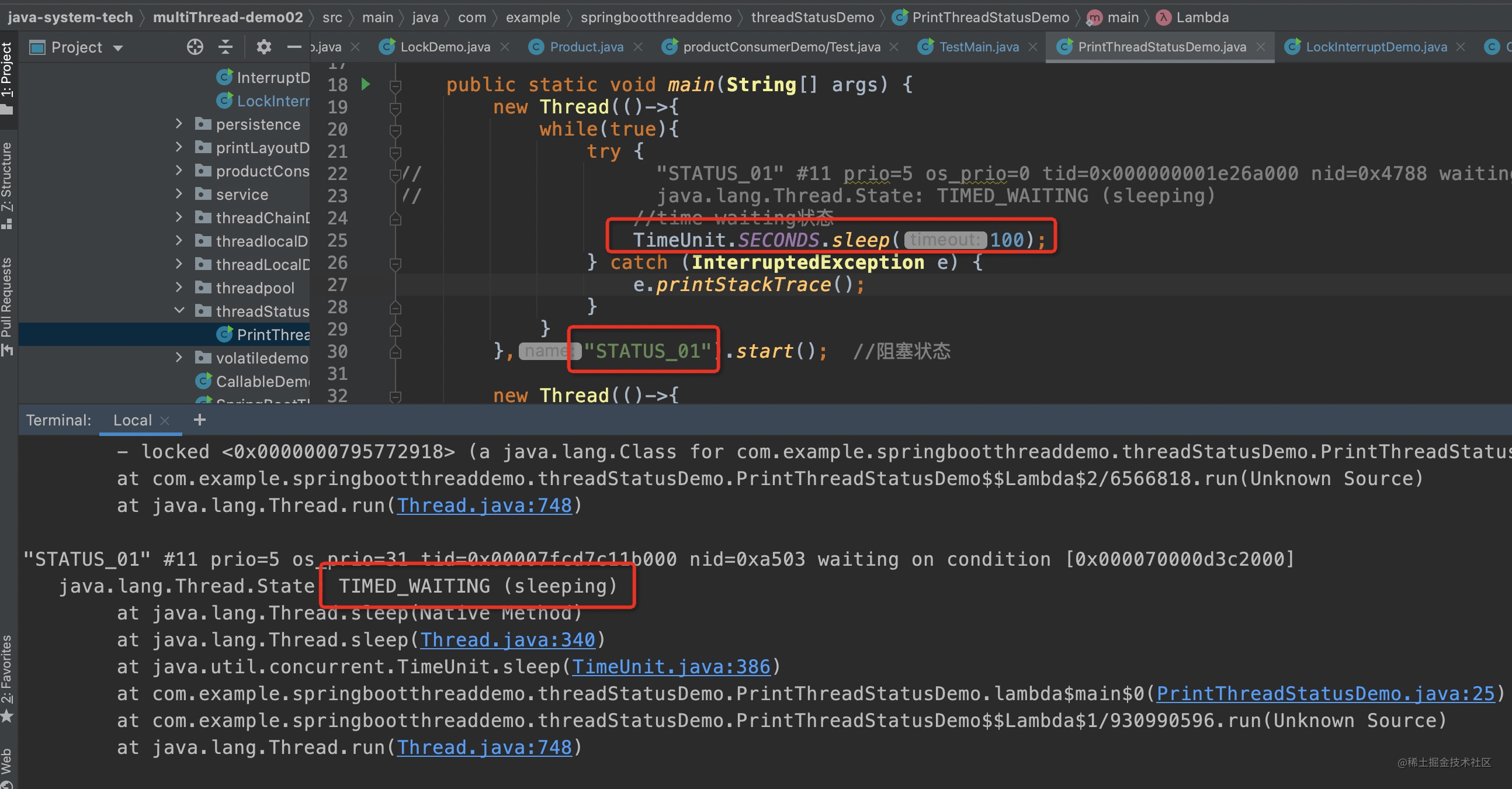Viewport: 1512px width, 789px height.
Task: Close the Local terminal tab
Action: point(165,420)
